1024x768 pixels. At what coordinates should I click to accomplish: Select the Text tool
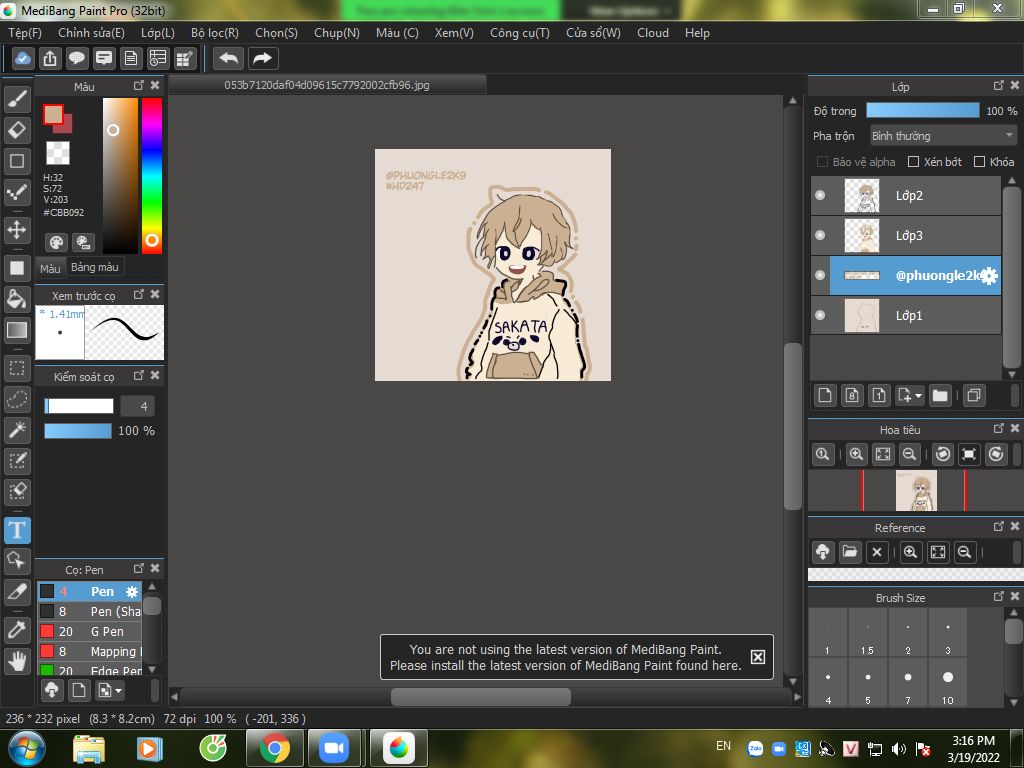point(17,530)
